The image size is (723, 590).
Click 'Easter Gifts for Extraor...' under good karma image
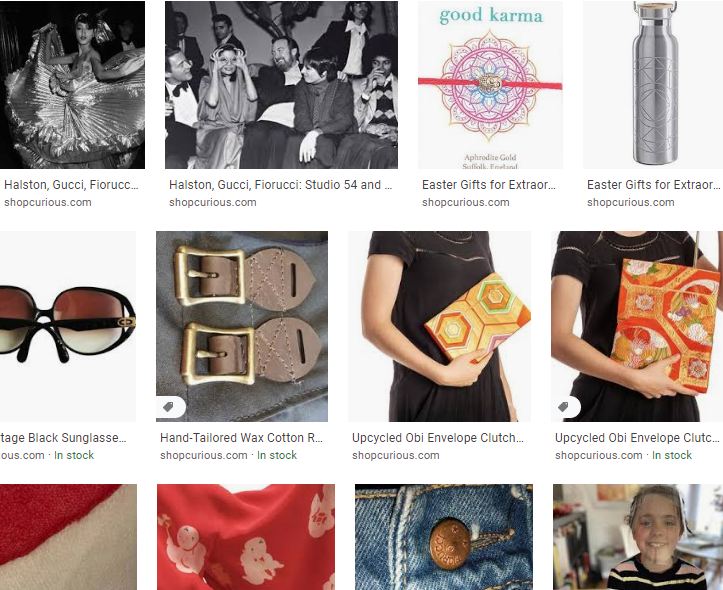click(x=488, y=185)
